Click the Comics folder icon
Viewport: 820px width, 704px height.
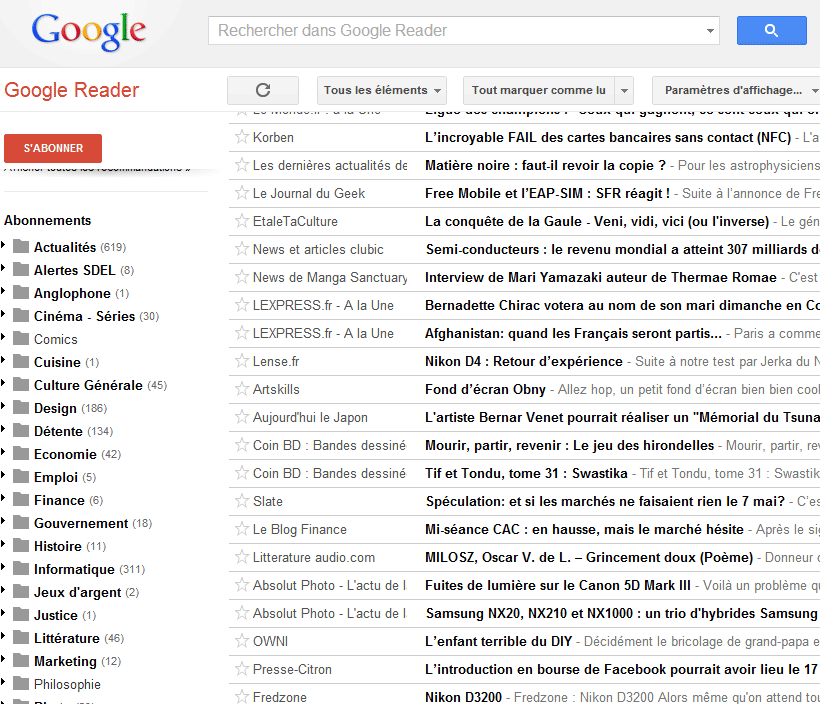pos(20,339)
